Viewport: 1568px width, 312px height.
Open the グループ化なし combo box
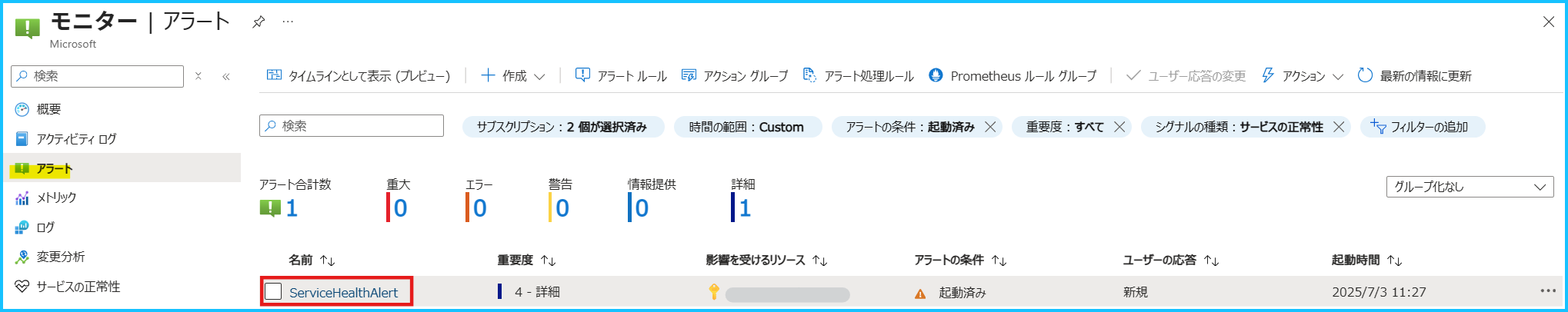click(x=1470, y=187)
